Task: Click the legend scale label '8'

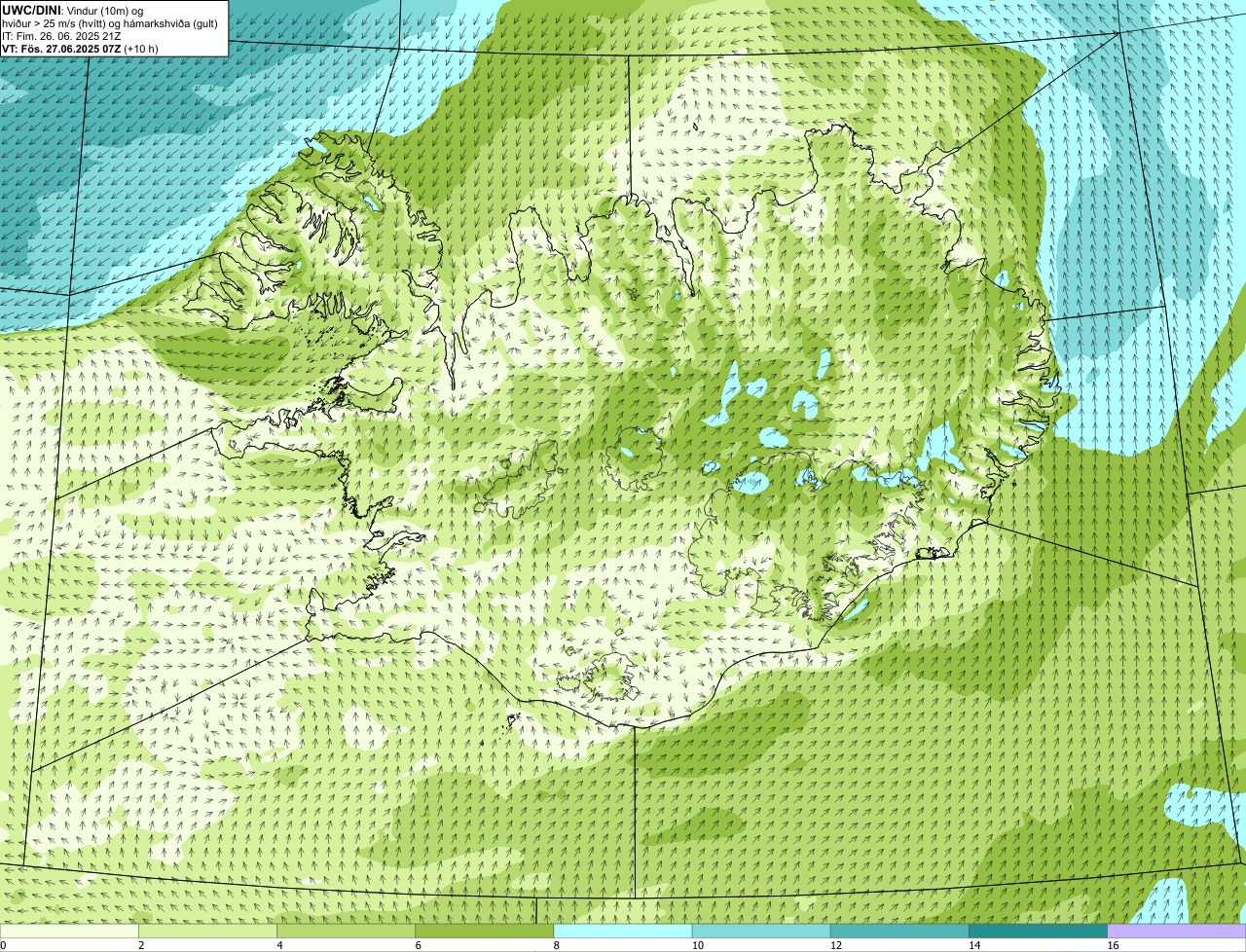Action: tap(557, 945)
